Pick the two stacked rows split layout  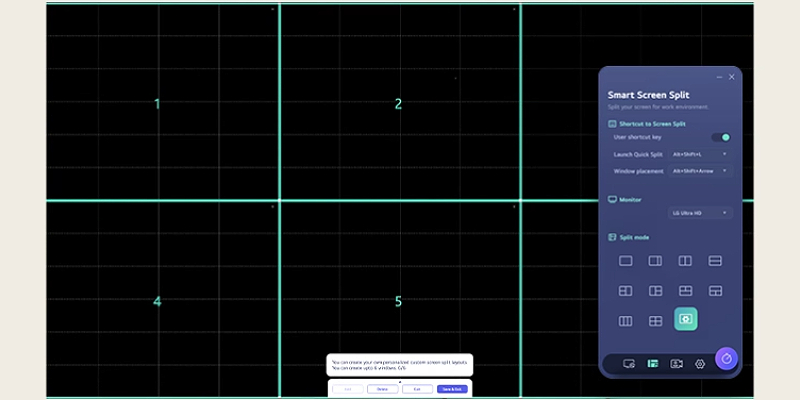pyautogui.click(x=715, y=261)
